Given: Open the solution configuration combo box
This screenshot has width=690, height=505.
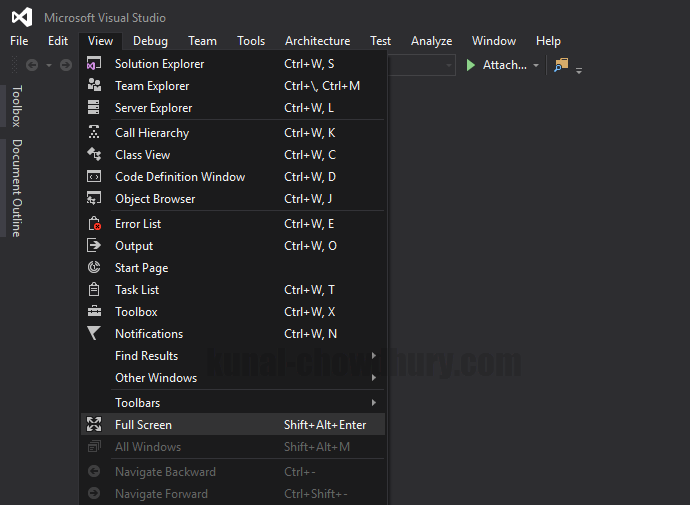Looking at the screenshot, I should click(422, 66).
